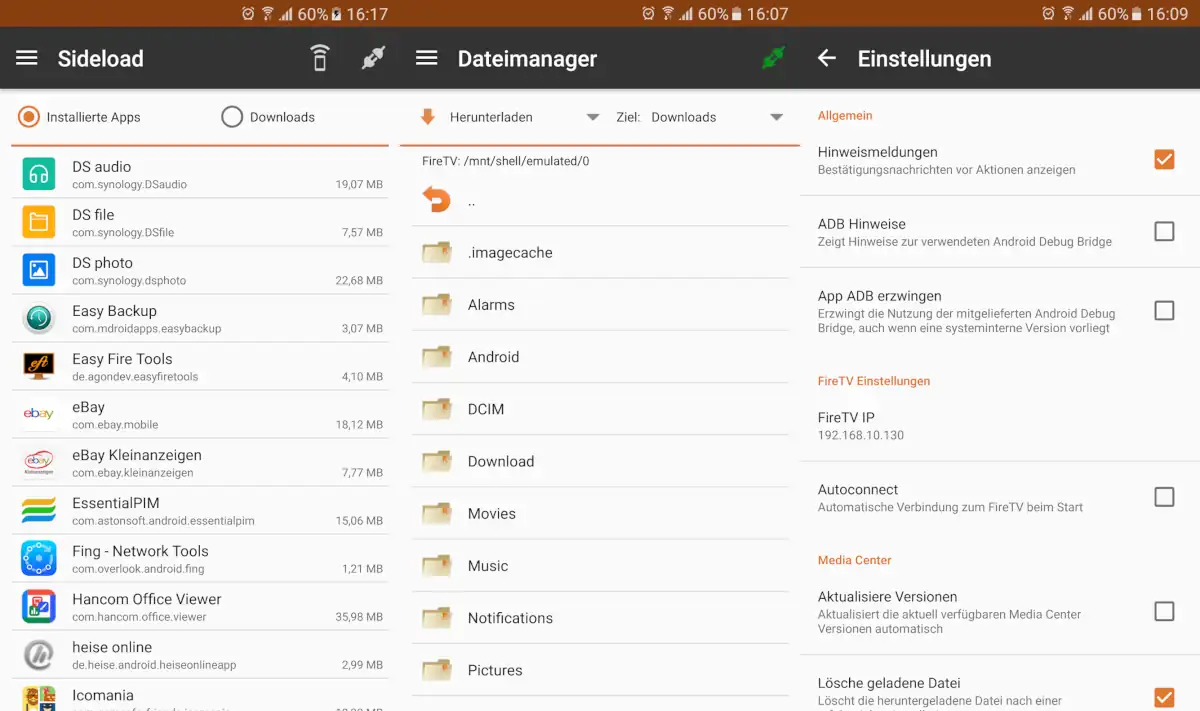This screenshot has height=711, width=1200.
Task: Select the Installierte Apps radio button
Action: [x=29, y=117]
